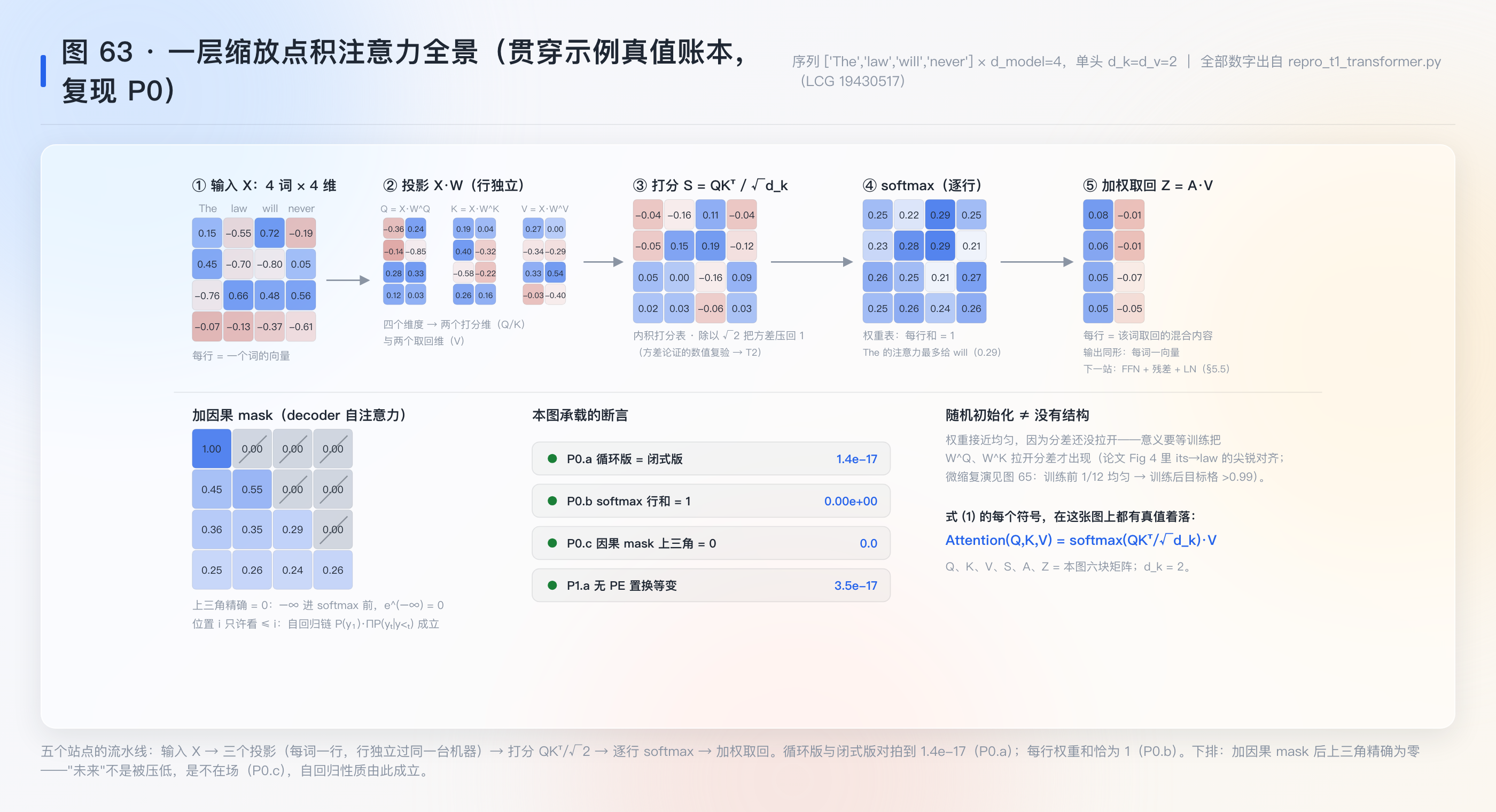Click the 'never' column label above matrix X
The image size is (1496, 812).
[x=301, y=208]
